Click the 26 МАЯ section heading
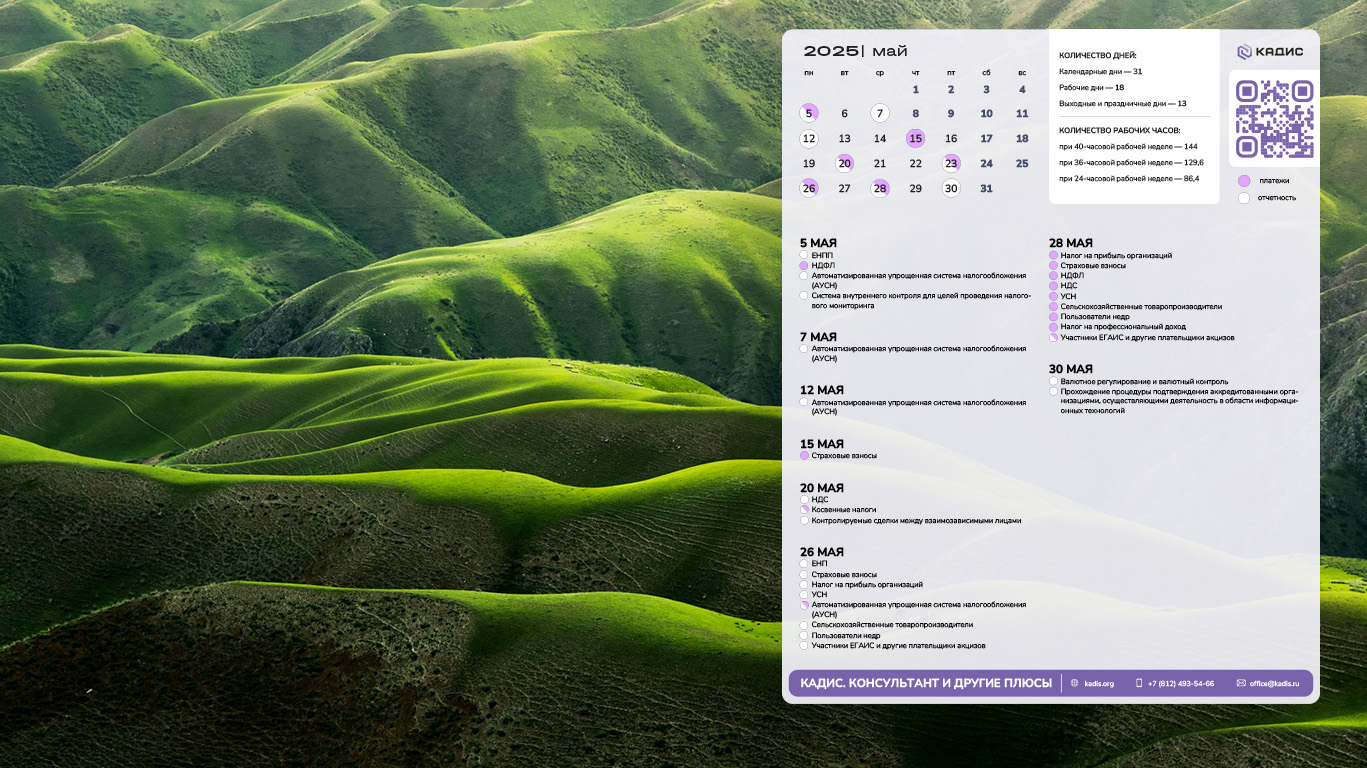1367x768 pixels. coord(822,552)
